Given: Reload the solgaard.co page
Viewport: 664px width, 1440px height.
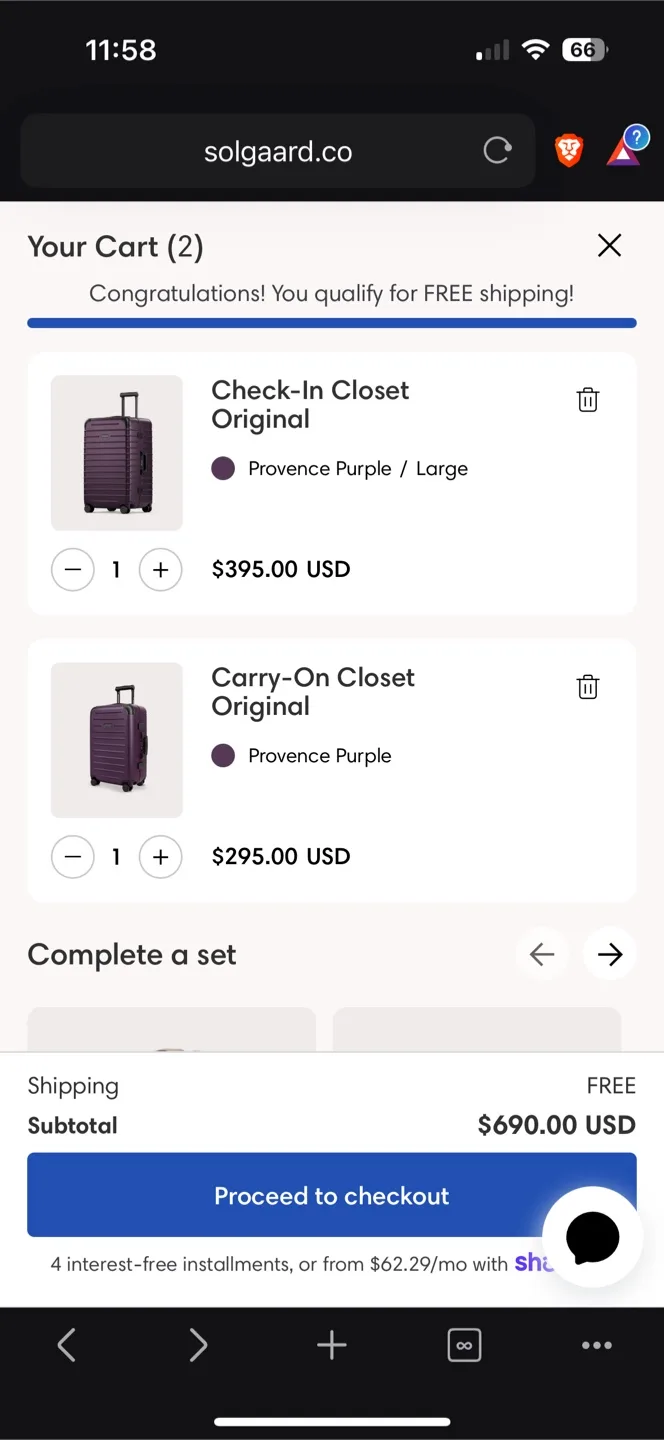Looking at the screenshot, I should pyautogui.click(x=497, y=150).
